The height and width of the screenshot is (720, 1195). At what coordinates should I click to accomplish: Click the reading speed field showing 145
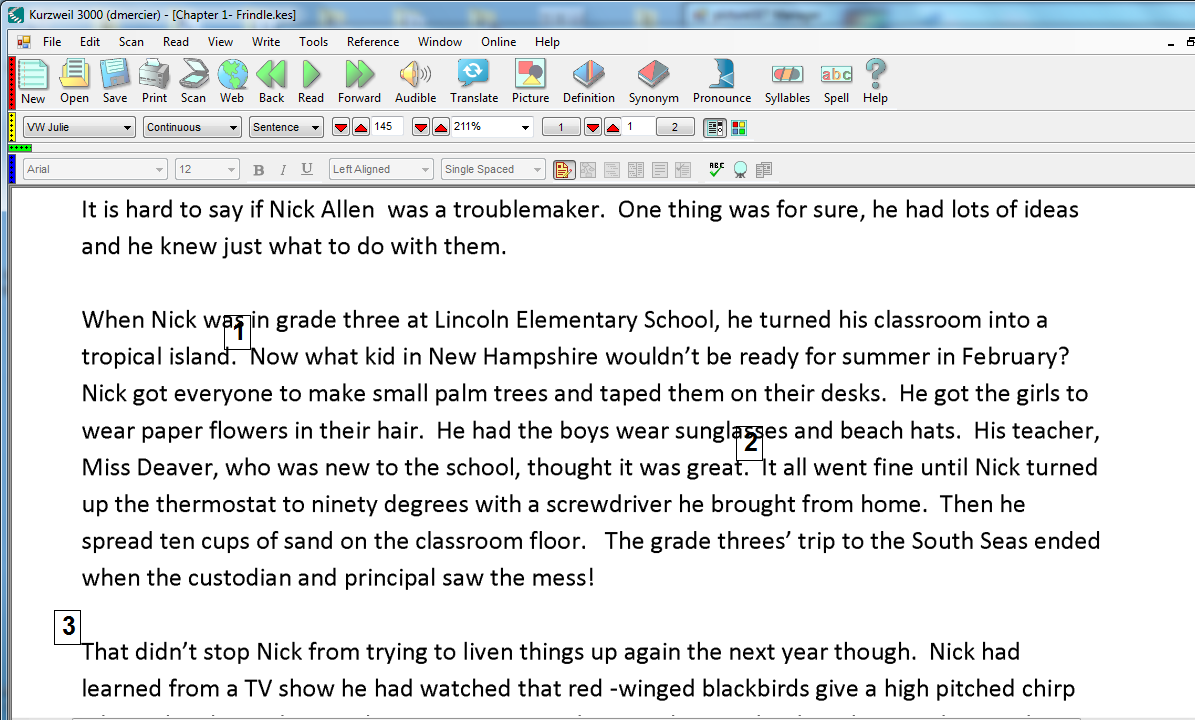click(x=386, y=126)
